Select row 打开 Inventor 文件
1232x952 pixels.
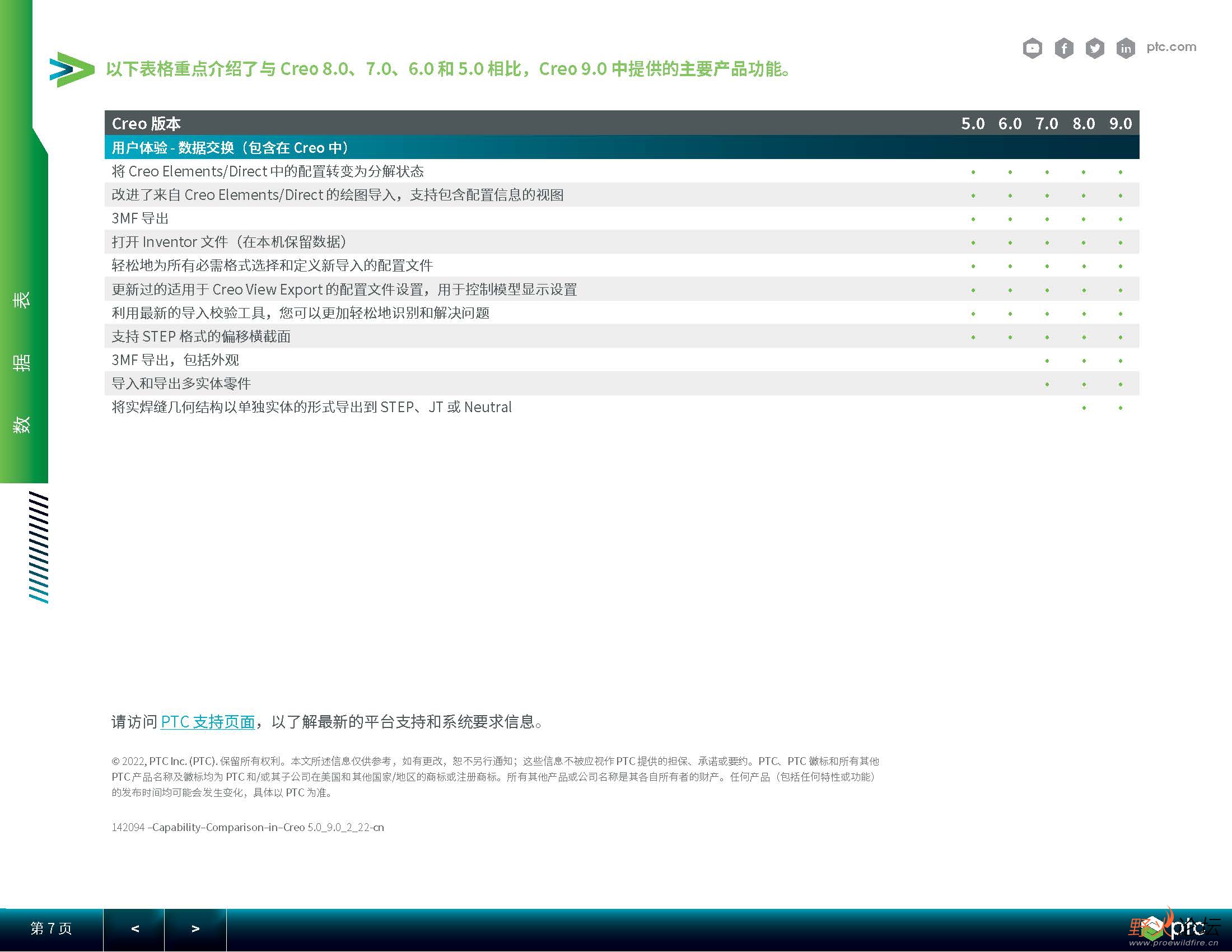(x=622, y=242)
